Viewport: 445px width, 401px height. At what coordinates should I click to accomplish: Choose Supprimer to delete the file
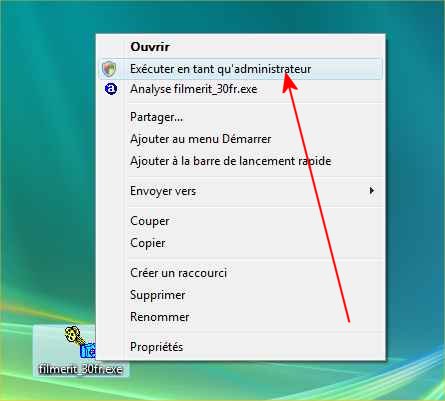click(x=158, y=295)
